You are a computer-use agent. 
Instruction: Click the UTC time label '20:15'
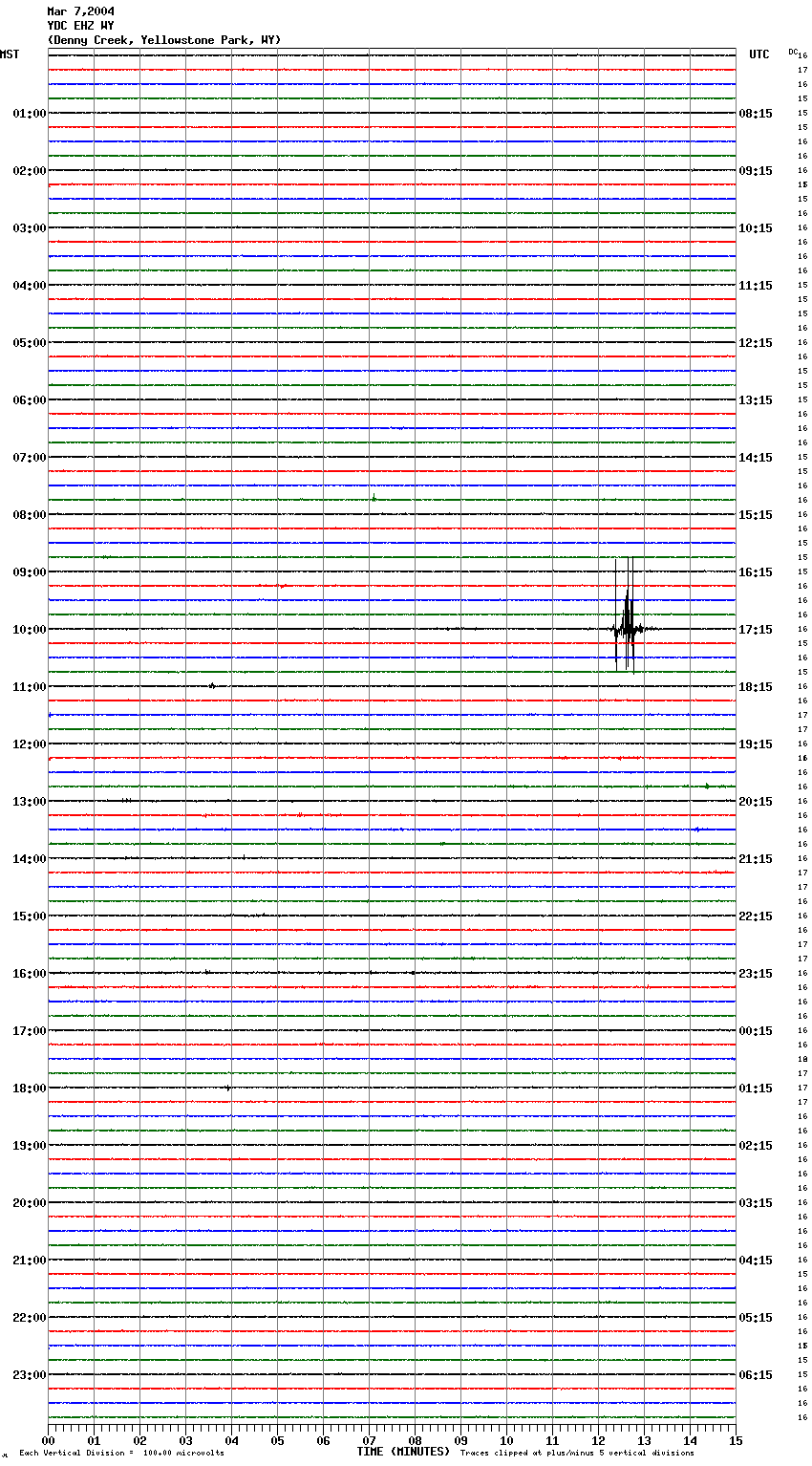tap(756, 802)
